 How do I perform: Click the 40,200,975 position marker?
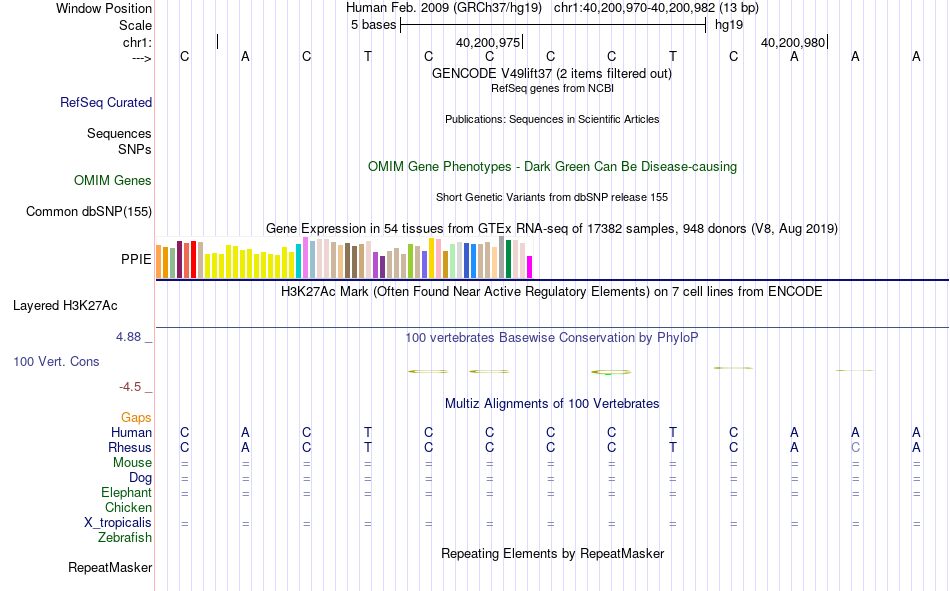(x=489, y=42)
